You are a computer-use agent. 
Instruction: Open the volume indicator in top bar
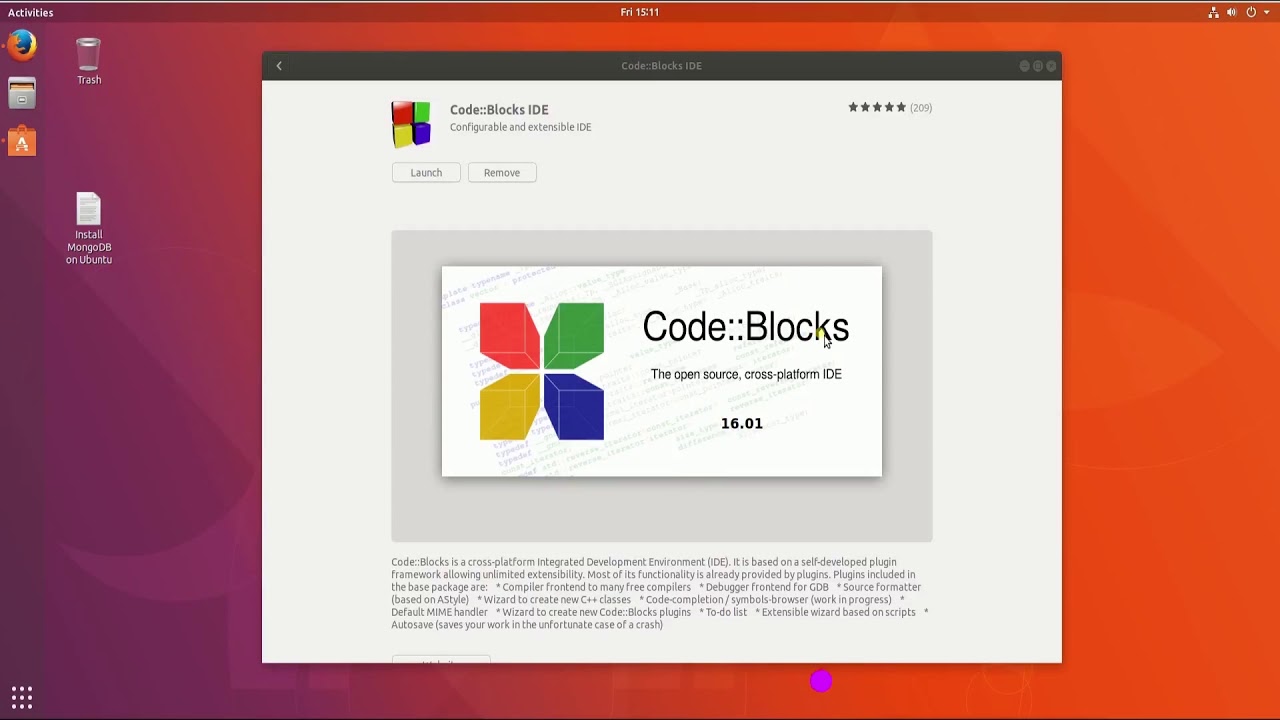(1232, 12)
